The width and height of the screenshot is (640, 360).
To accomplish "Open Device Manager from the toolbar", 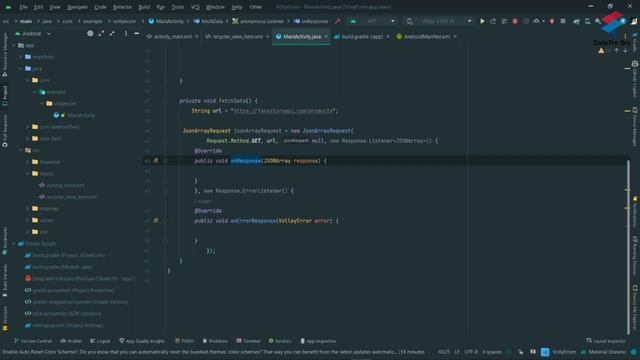I will pyautogui.click(x=587, y=21).
